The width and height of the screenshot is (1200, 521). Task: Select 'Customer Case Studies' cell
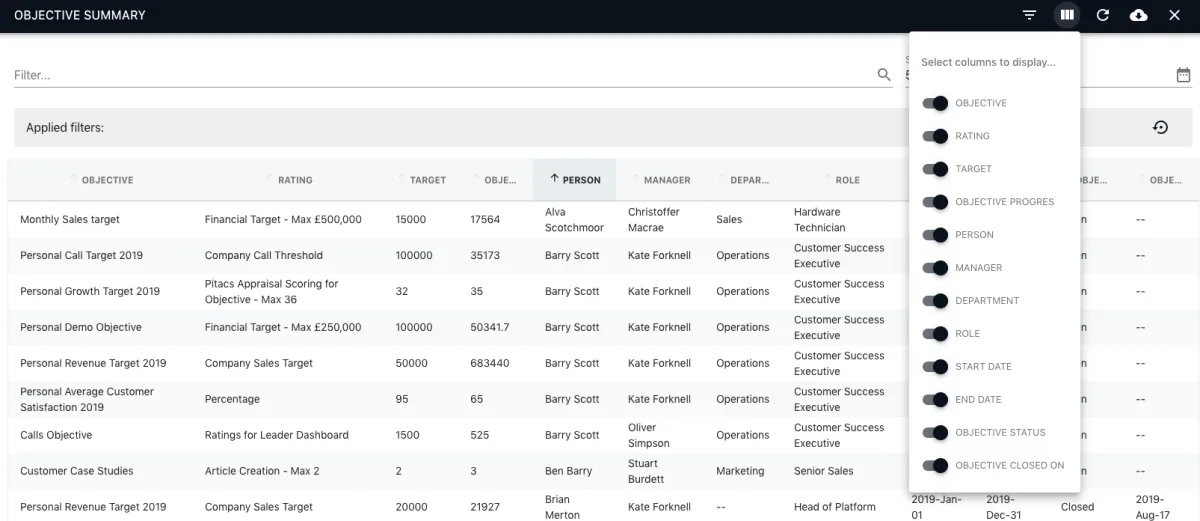(x=76, y=471)
